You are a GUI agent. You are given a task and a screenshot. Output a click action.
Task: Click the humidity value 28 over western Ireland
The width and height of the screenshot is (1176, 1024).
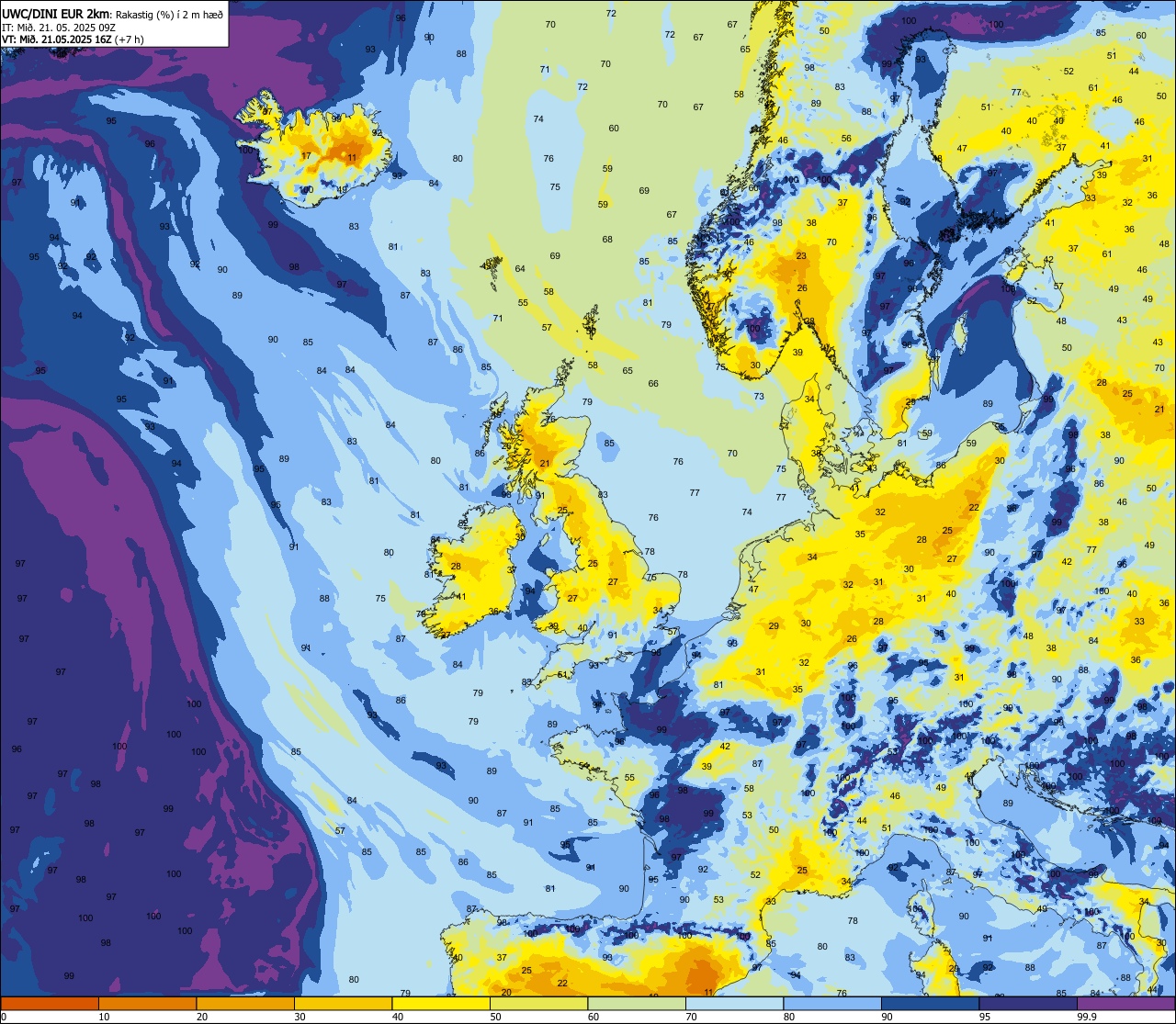[456, 567]
